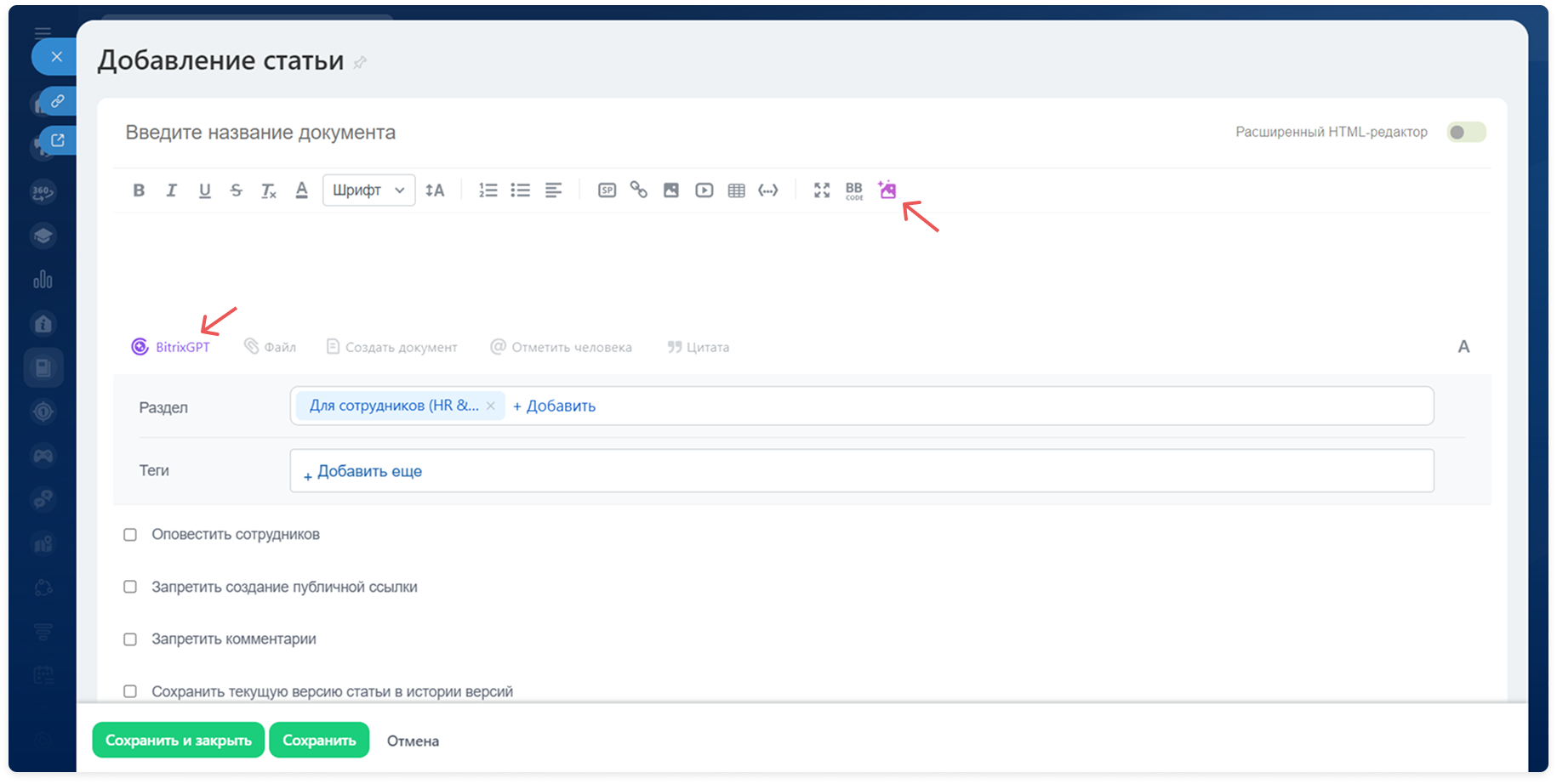Apply italic formatting

pyautogui.click(x=171, y=190)
